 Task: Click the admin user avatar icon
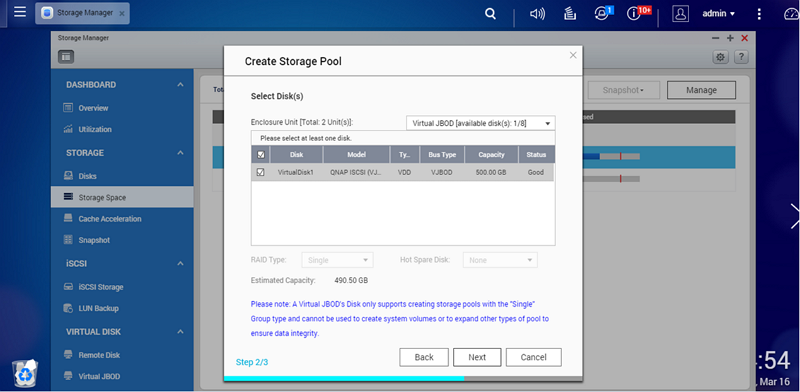click(680, 14)
